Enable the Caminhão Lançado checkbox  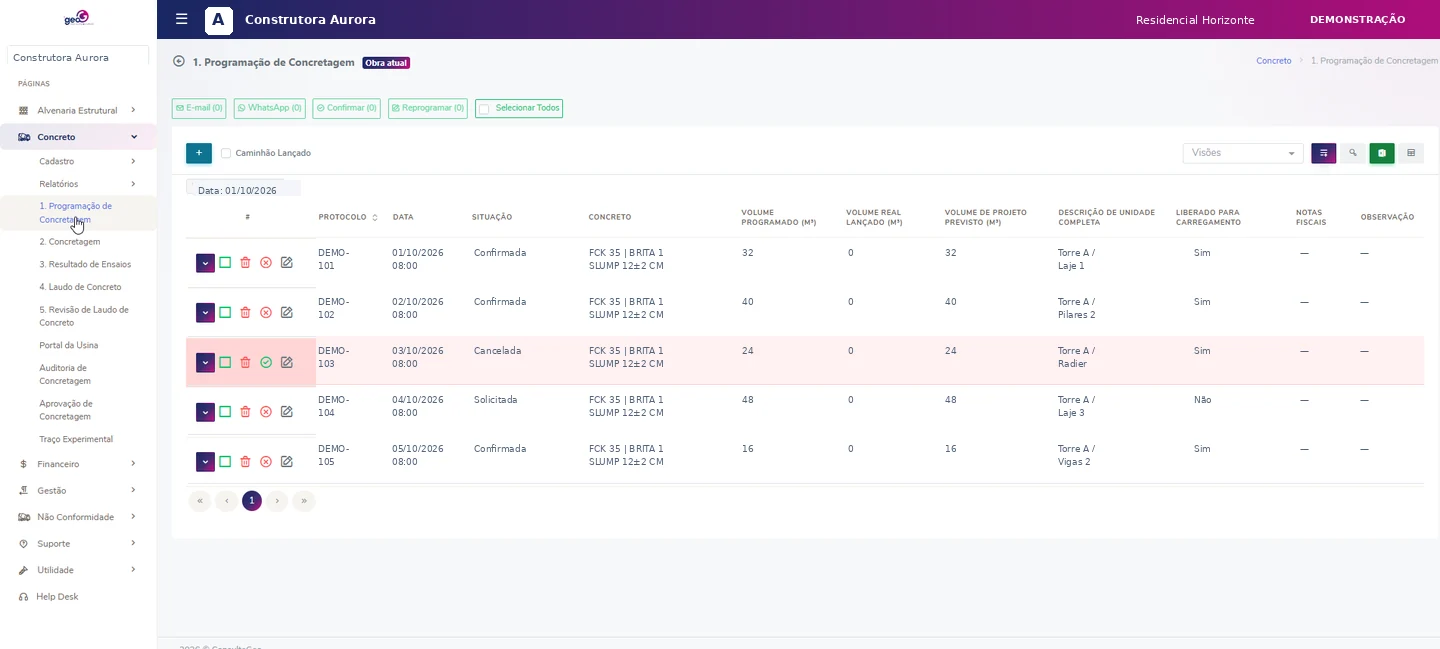pos(226,153)
